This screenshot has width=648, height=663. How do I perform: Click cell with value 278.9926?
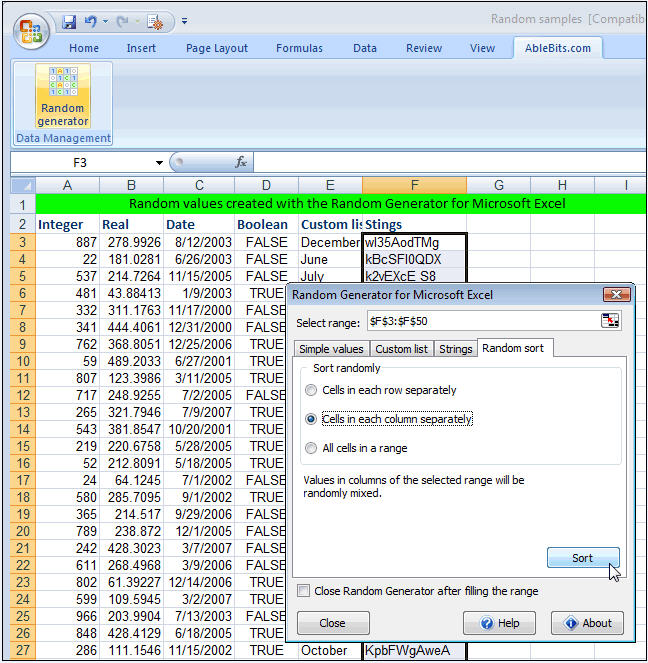click(x=131, y=242)
